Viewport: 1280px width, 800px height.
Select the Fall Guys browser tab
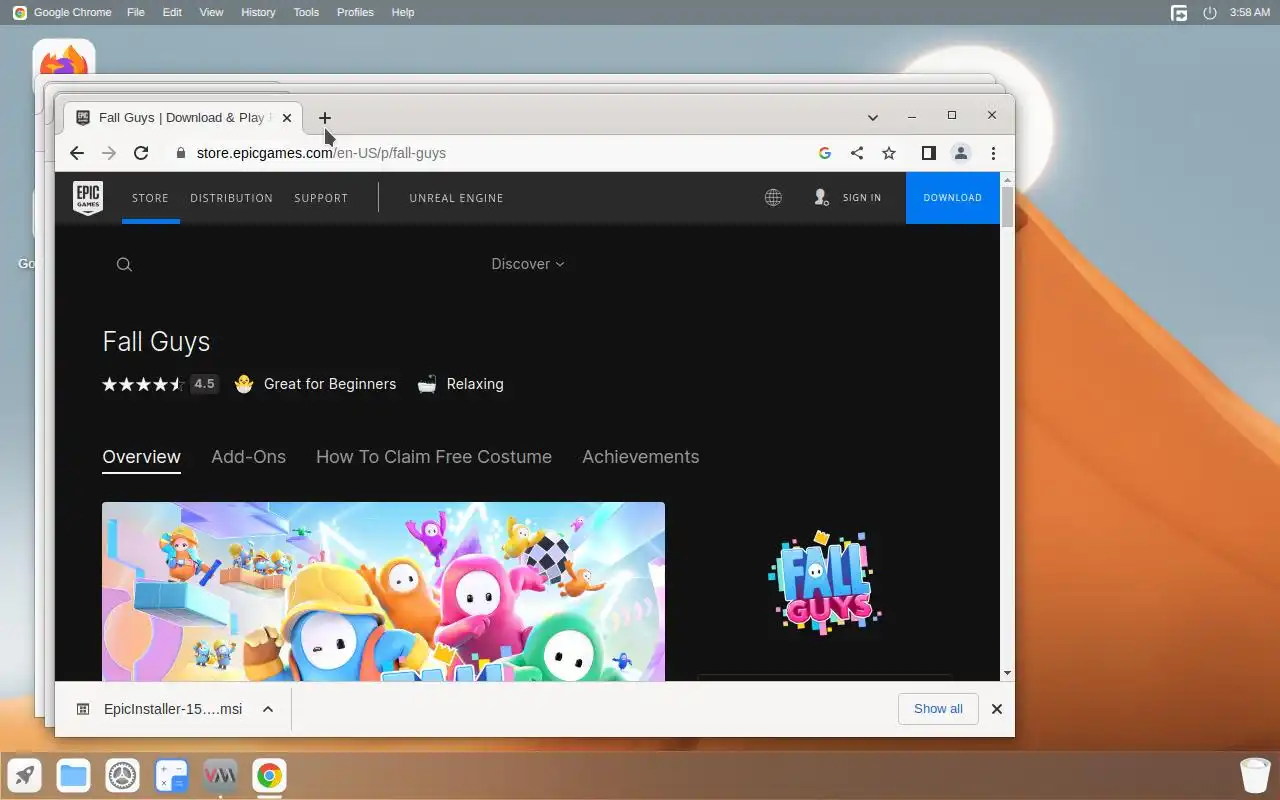pyautogui.click(x=184, y=117)
